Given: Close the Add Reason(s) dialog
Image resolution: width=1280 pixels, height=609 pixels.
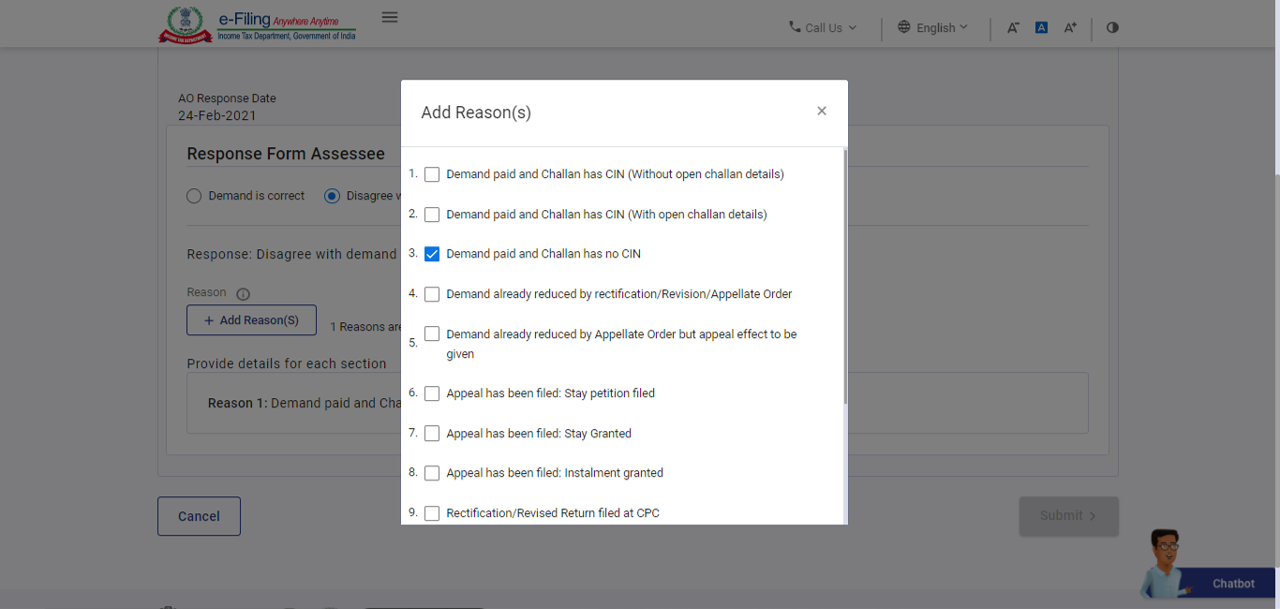Looking at the screenshot, I should click(821, 111).
